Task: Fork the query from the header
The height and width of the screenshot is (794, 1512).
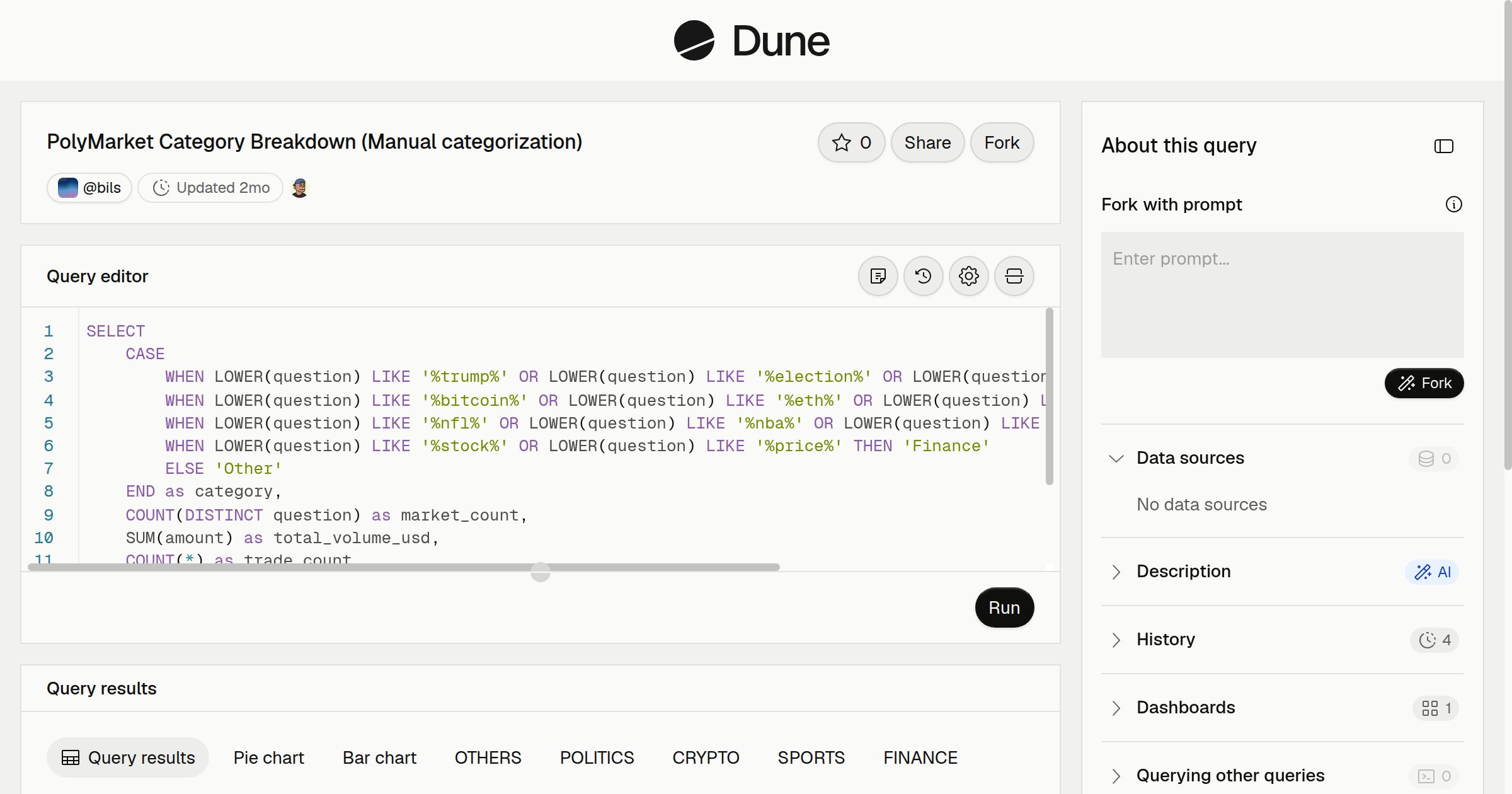Action: [x=1002, y=142]
